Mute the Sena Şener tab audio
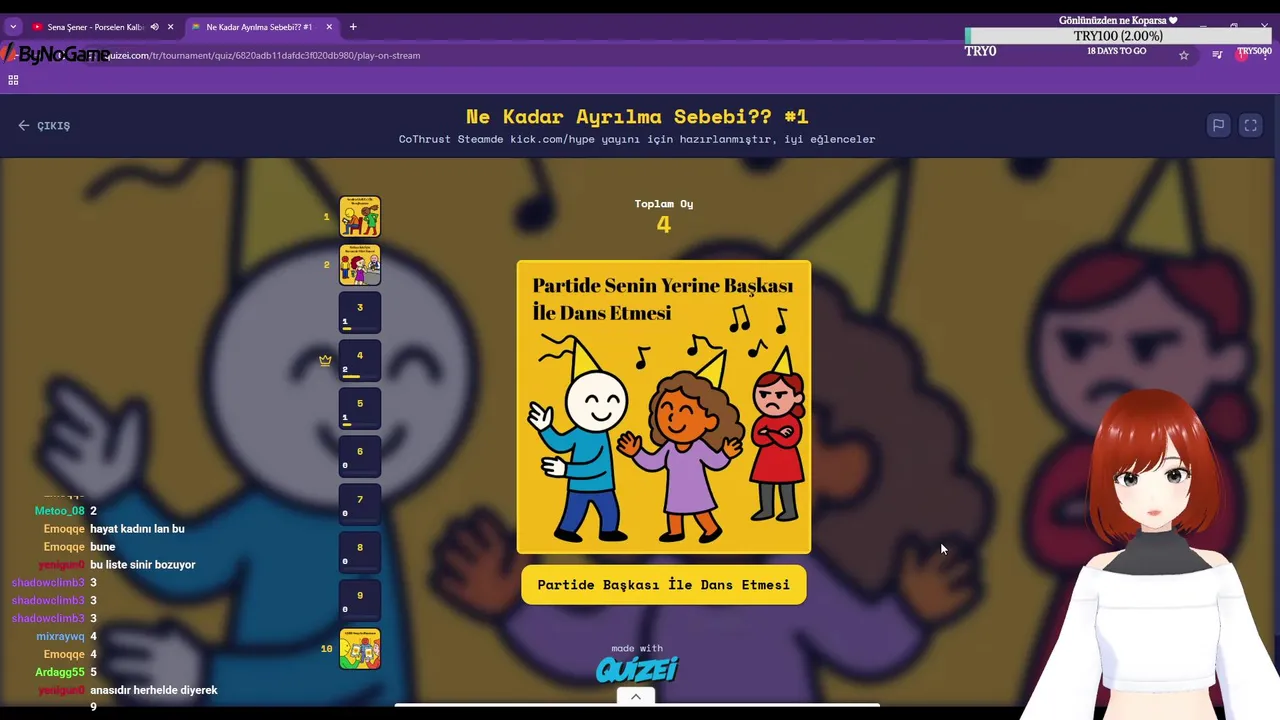Viewport: 1280px width, 720px height. 154,27
